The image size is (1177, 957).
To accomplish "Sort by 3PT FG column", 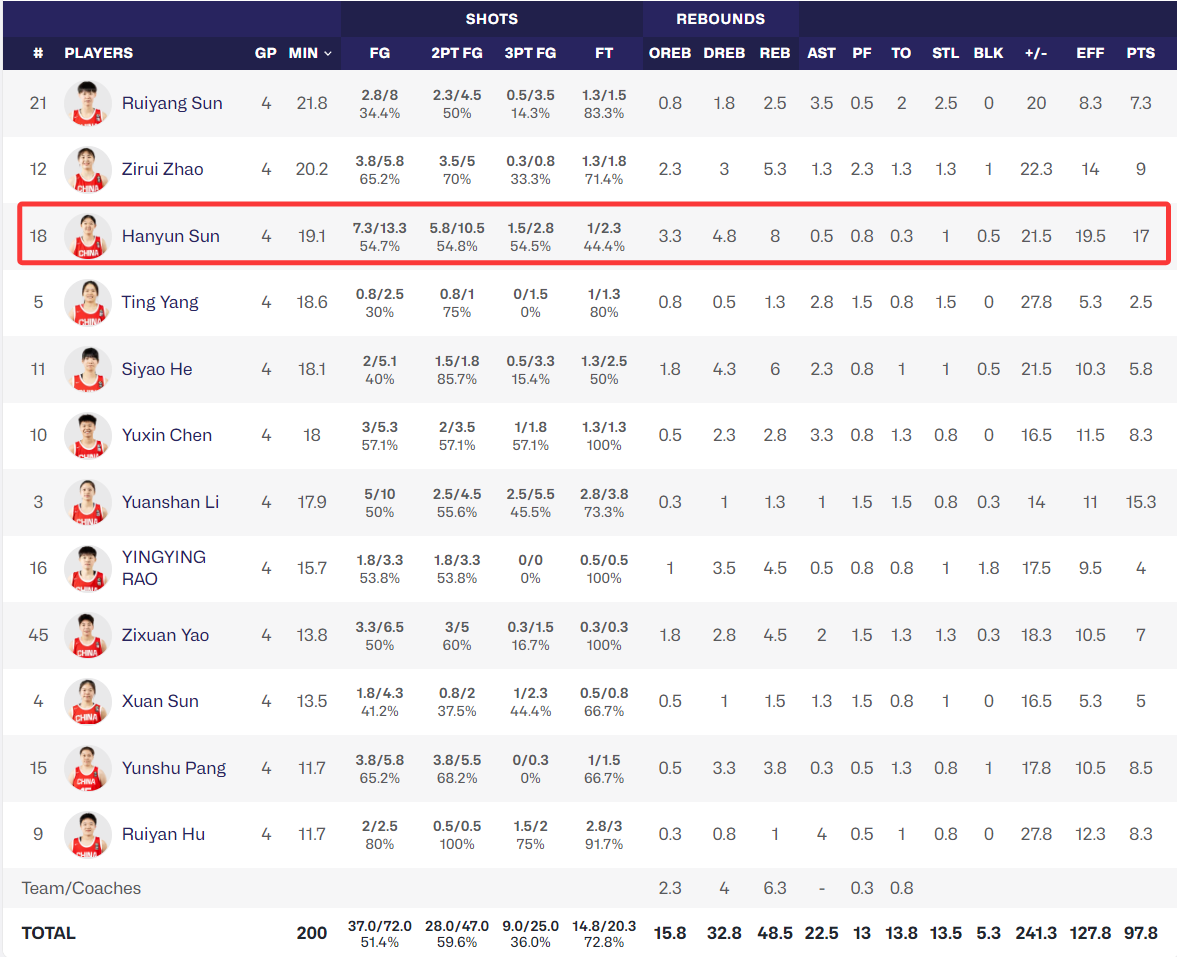I will tap(530, 53).
